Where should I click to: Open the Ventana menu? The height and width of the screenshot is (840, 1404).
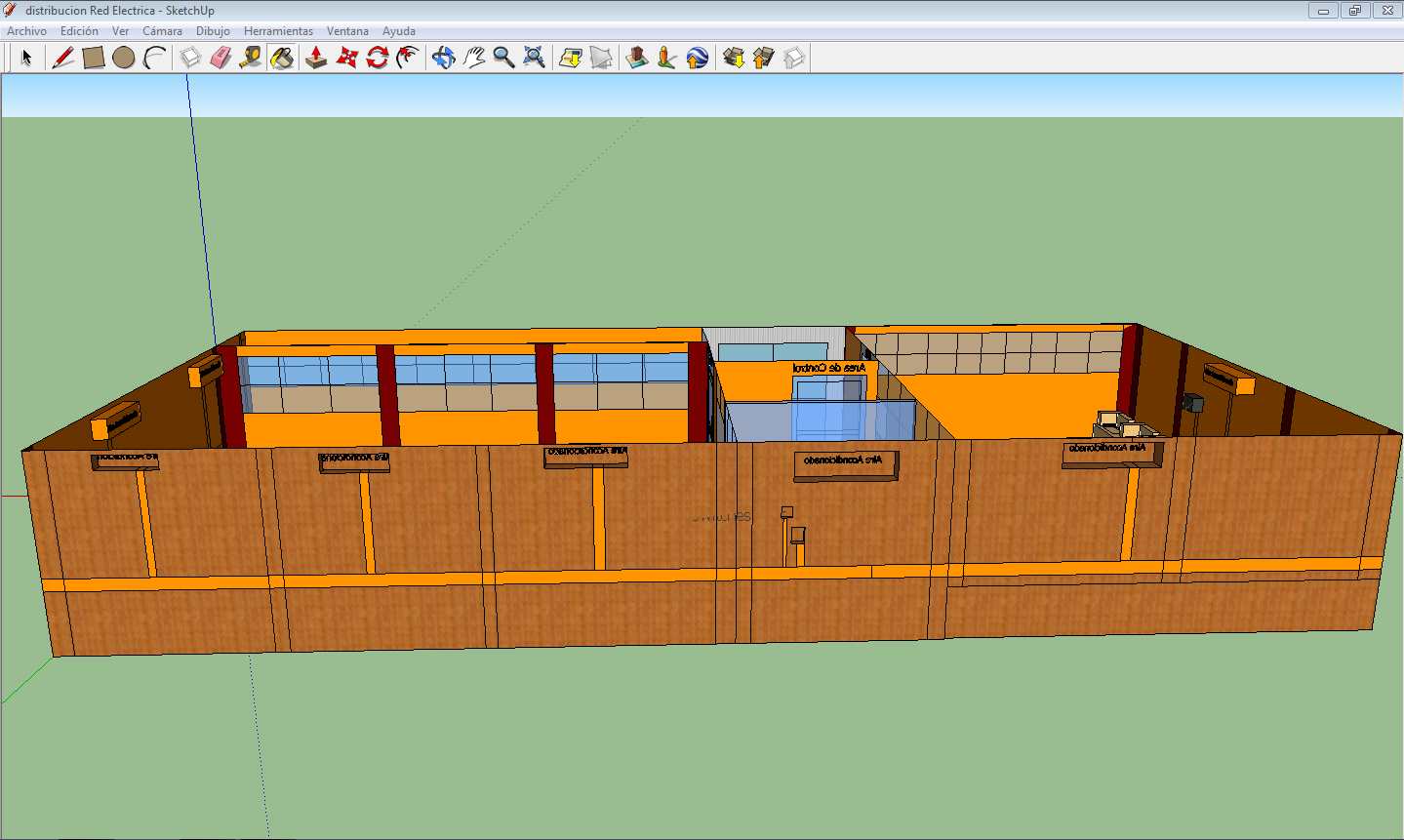click(x=347, y=30)
